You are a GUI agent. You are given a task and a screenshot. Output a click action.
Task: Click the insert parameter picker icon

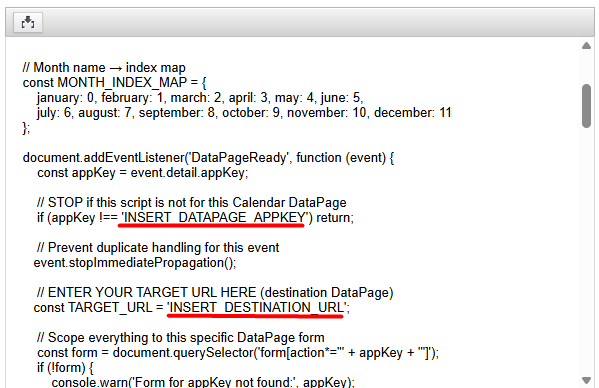coord(28,23)
